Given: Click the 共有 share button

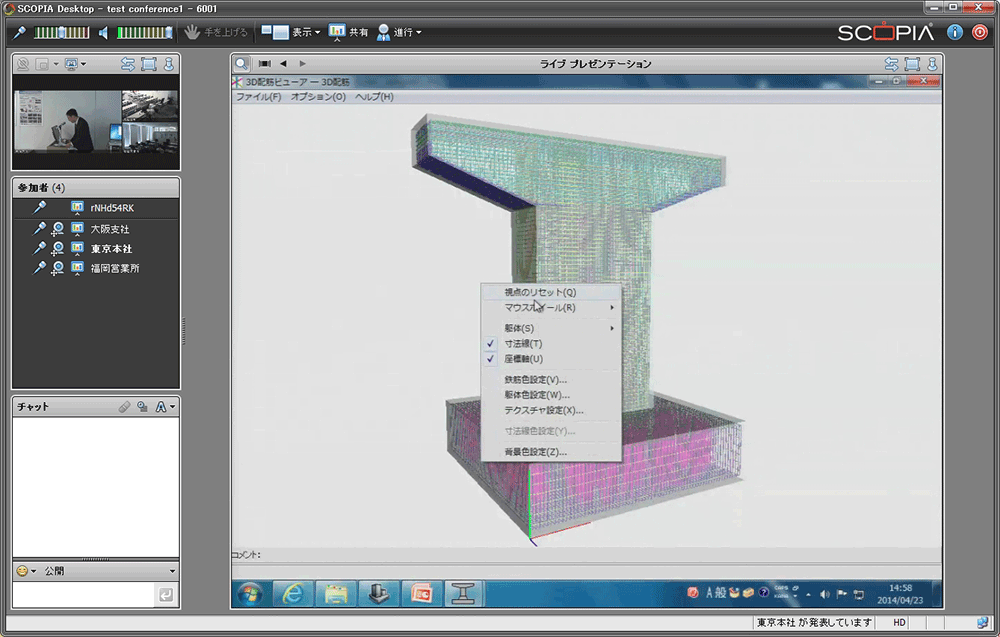Looking at the screenshot, I should click(348, 32).
